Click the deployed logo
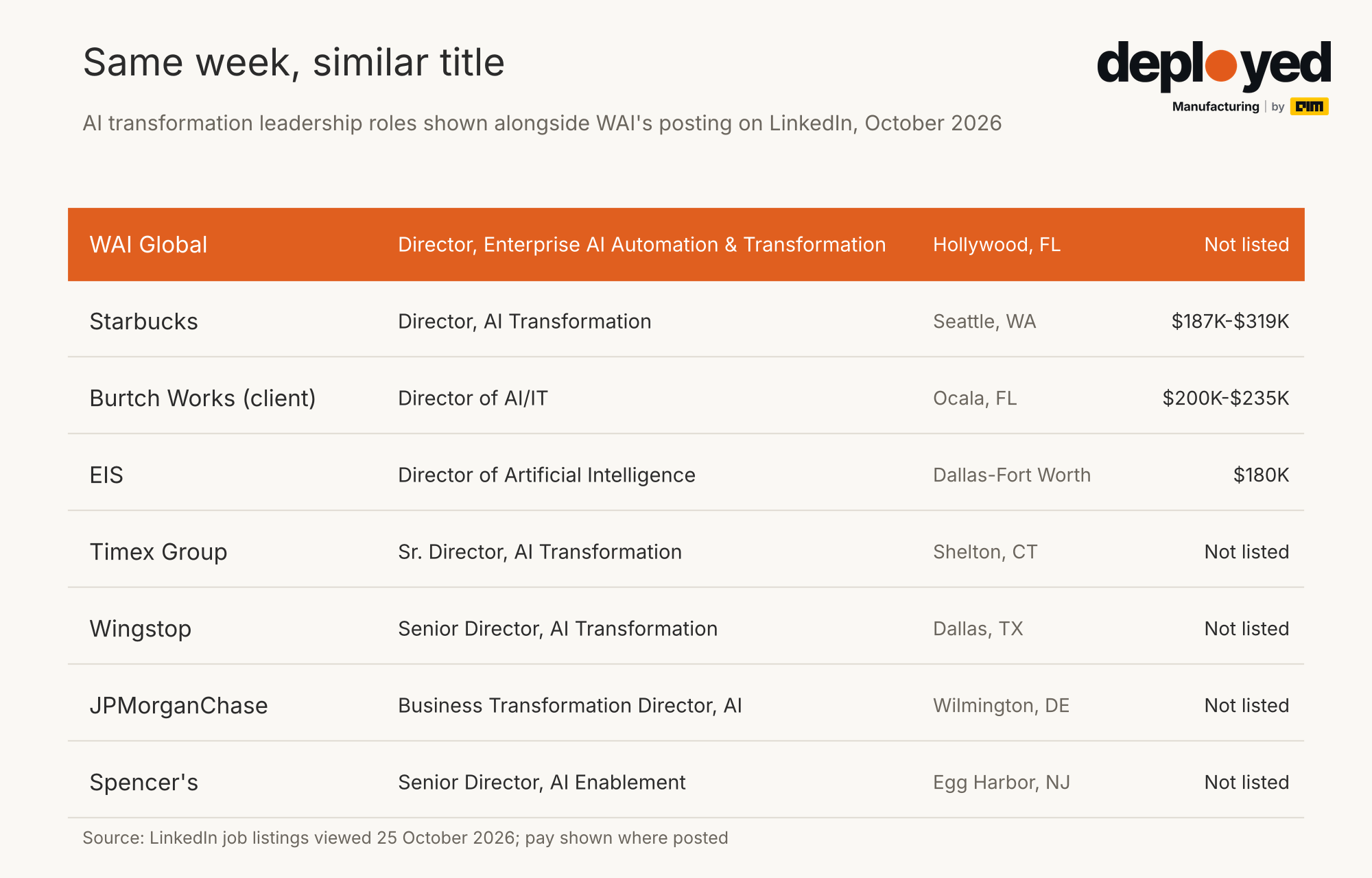Screen dimensions: 1372x878 (1214, 65)
